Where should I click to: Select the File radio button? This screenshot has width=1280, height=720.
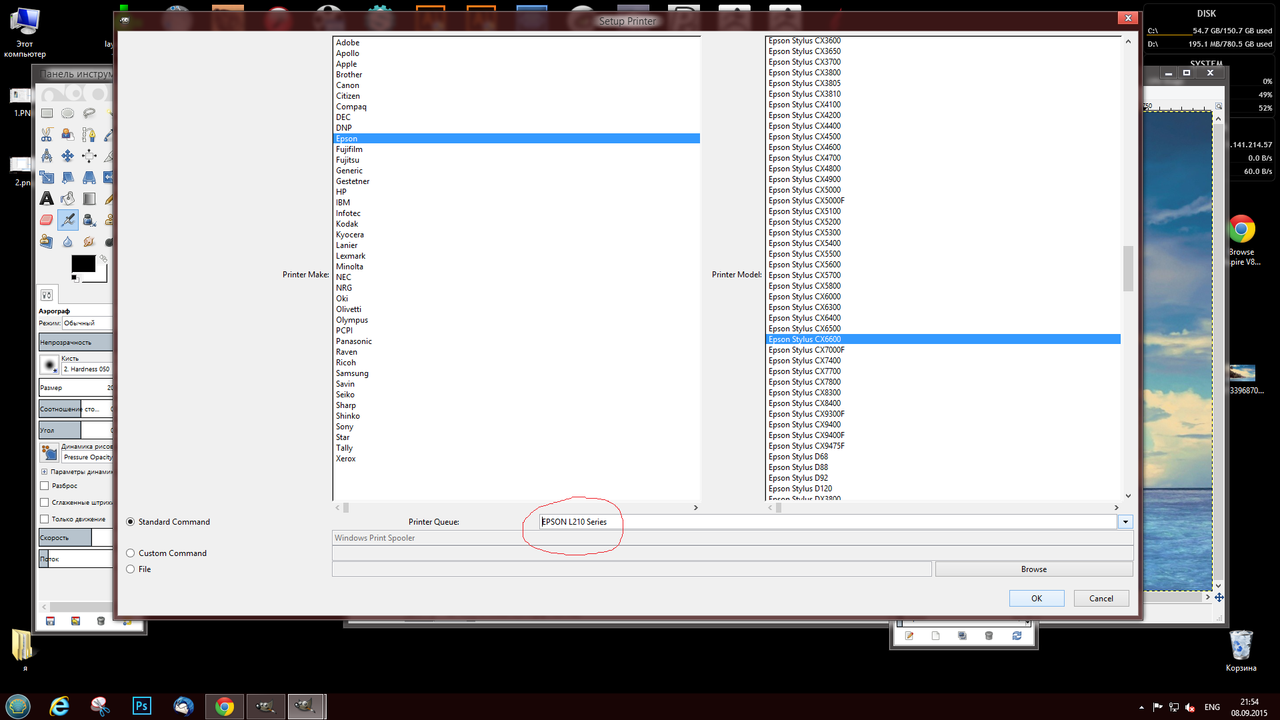(x=130, y=569)
